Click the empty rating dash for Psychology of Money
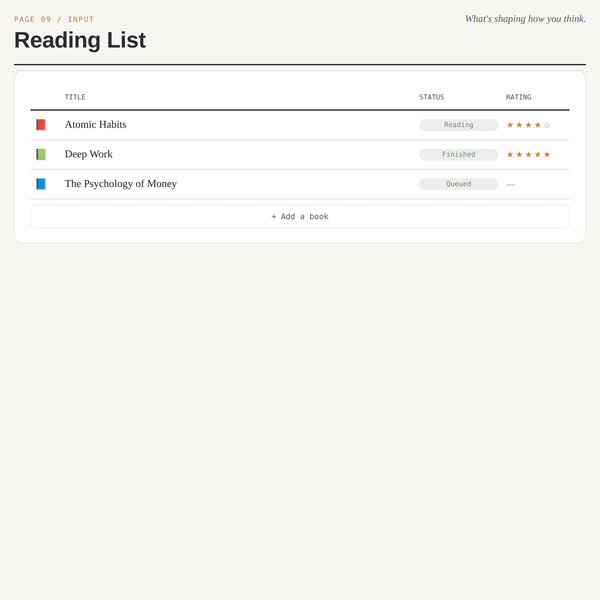This screenshot has width=600, height=600. pos(510,184)
